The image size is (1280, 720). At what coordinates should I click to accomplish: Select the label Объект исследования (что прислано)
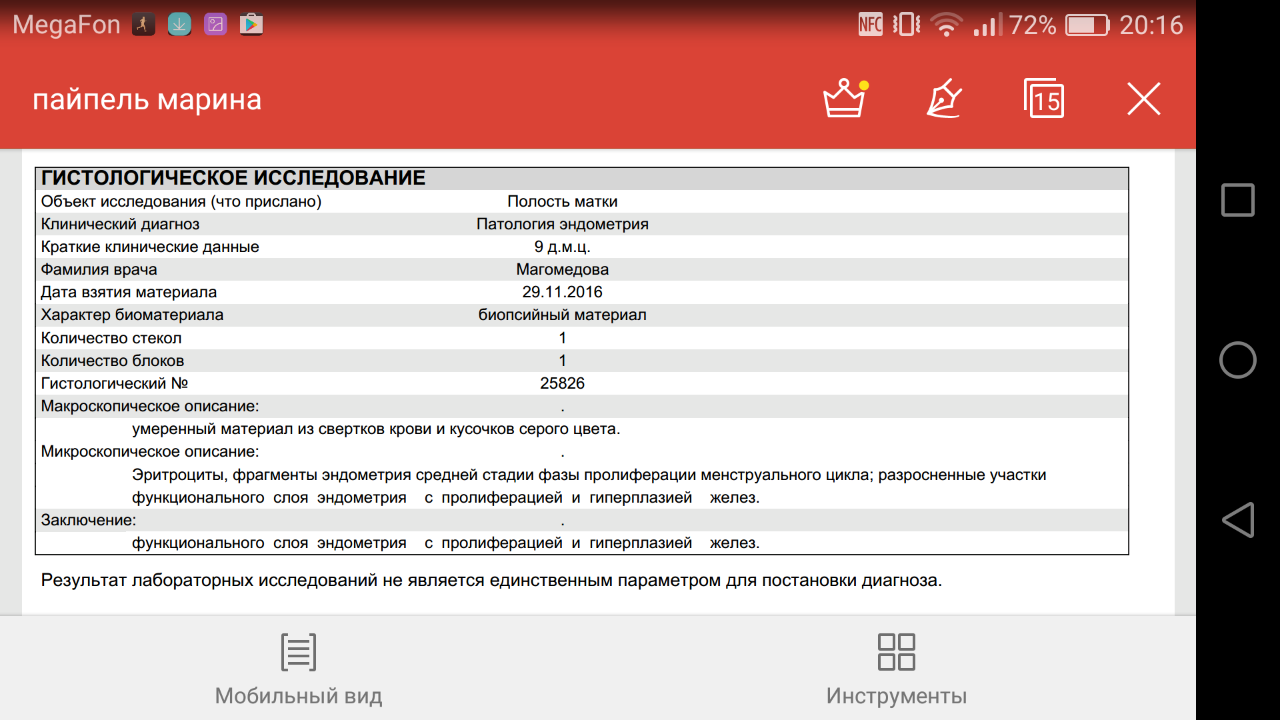point(181,202)
